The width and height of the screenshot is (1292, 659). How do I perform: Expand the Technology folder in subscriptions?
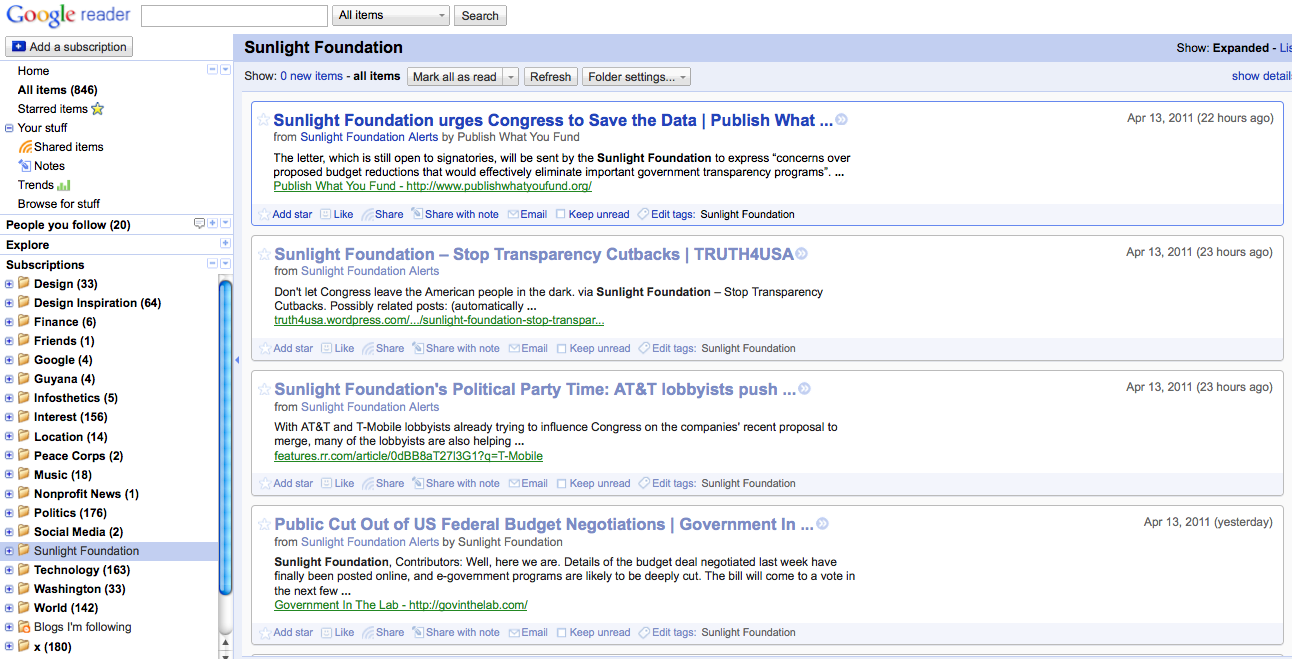tap(9, 570)
